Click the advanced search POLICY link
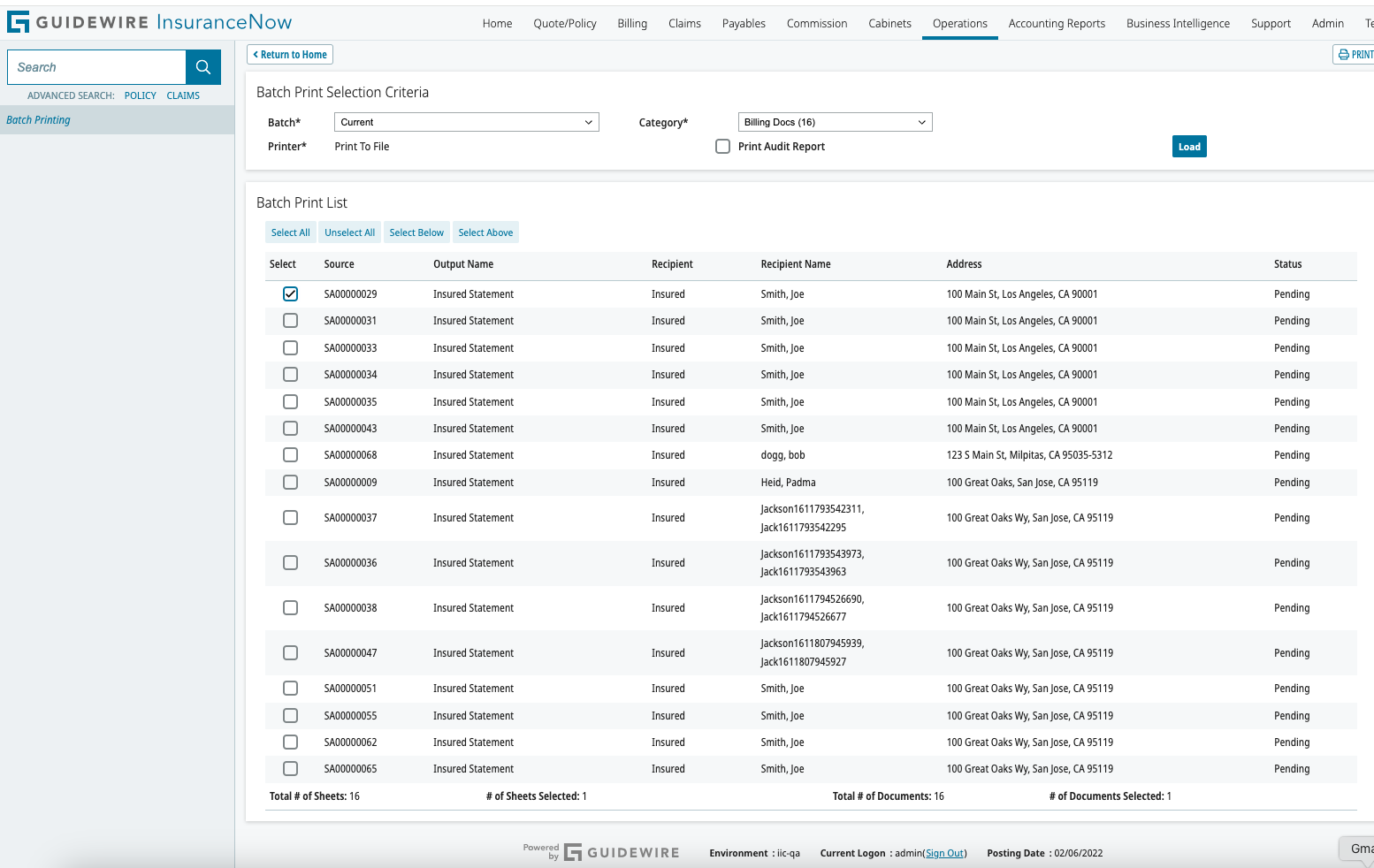 tap(140, 95)
